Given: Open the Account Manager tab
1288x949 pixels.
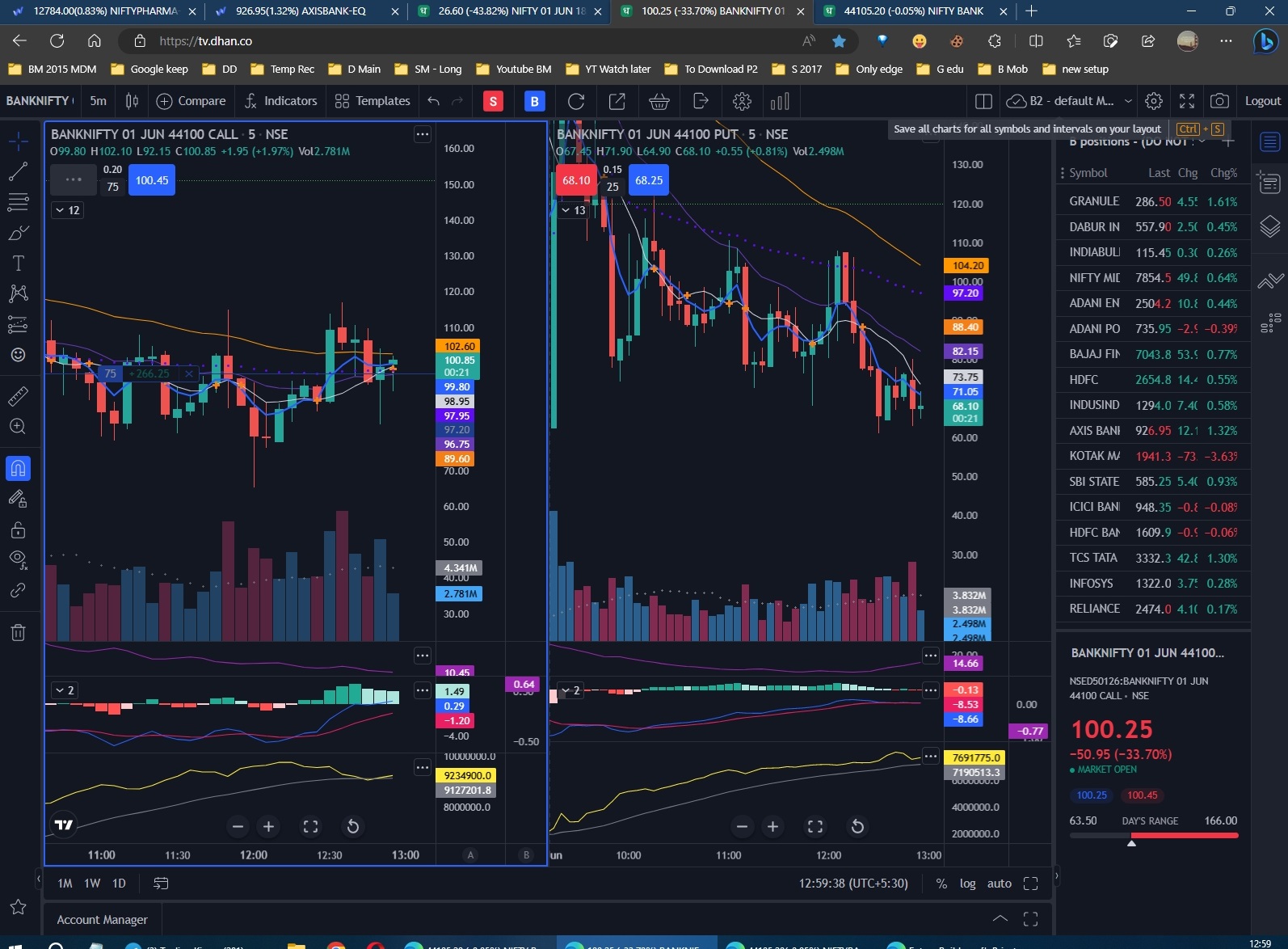Looking at the screenshot, I should coord(103,919).
